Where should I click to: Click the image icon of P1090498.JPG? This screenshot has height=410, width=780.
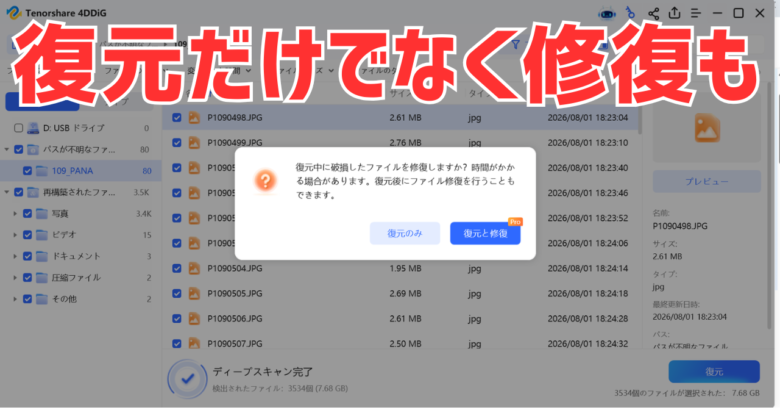click(x=194, y=117)
